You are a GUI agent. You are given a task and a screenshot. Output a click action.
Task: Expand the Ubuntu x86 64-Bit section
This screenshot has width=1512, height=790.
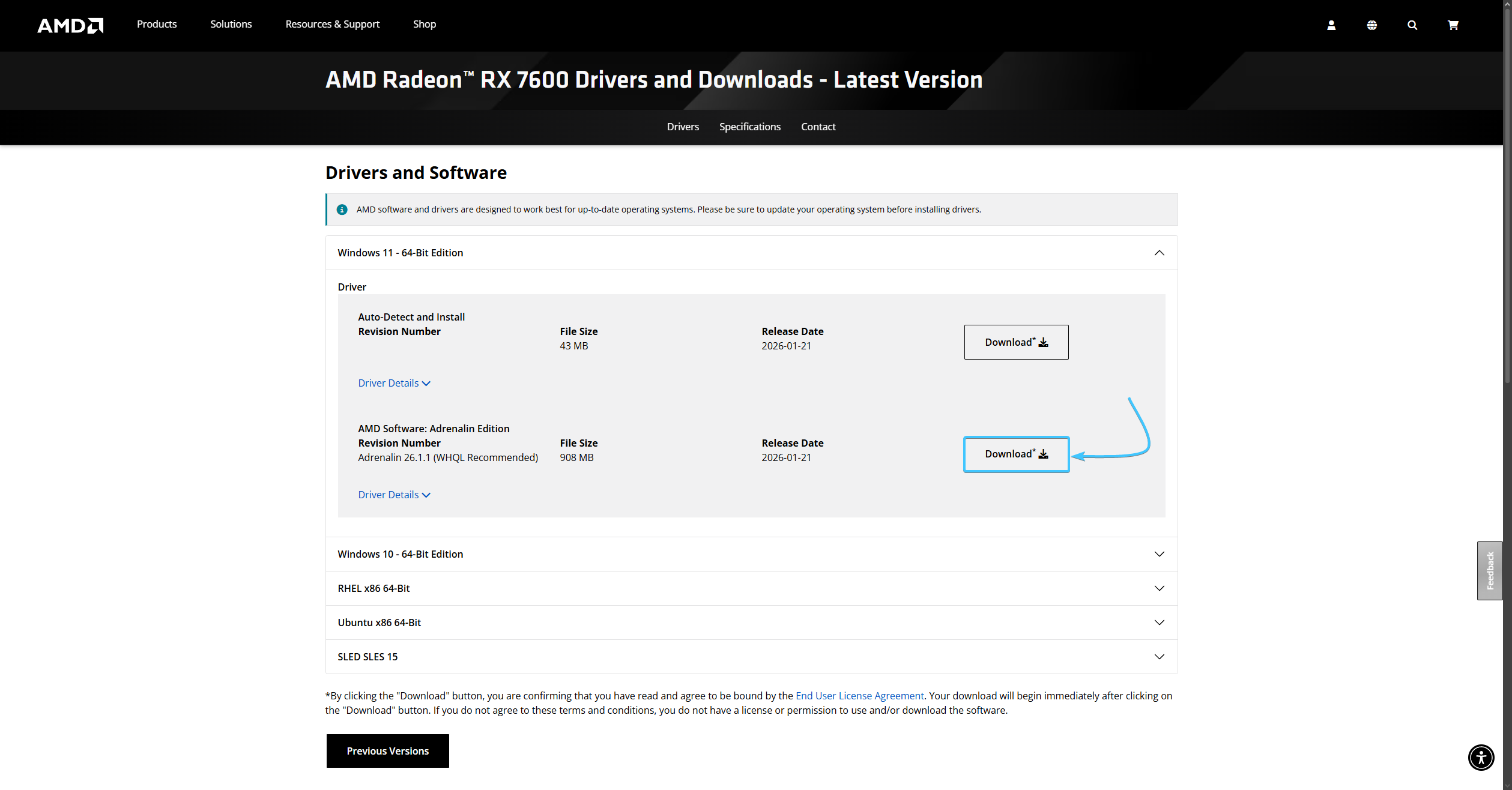point(1159,623)
